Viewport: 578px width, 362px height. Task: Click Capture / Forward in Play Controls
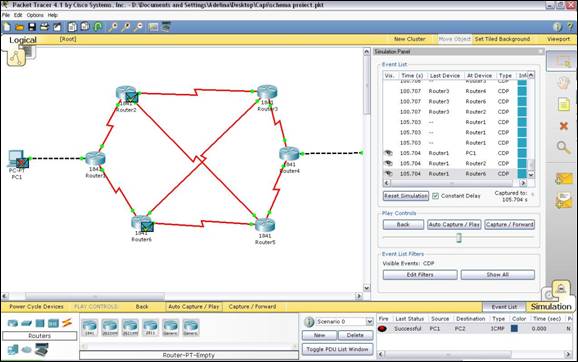pyautogui.click(x=509, y=224)
